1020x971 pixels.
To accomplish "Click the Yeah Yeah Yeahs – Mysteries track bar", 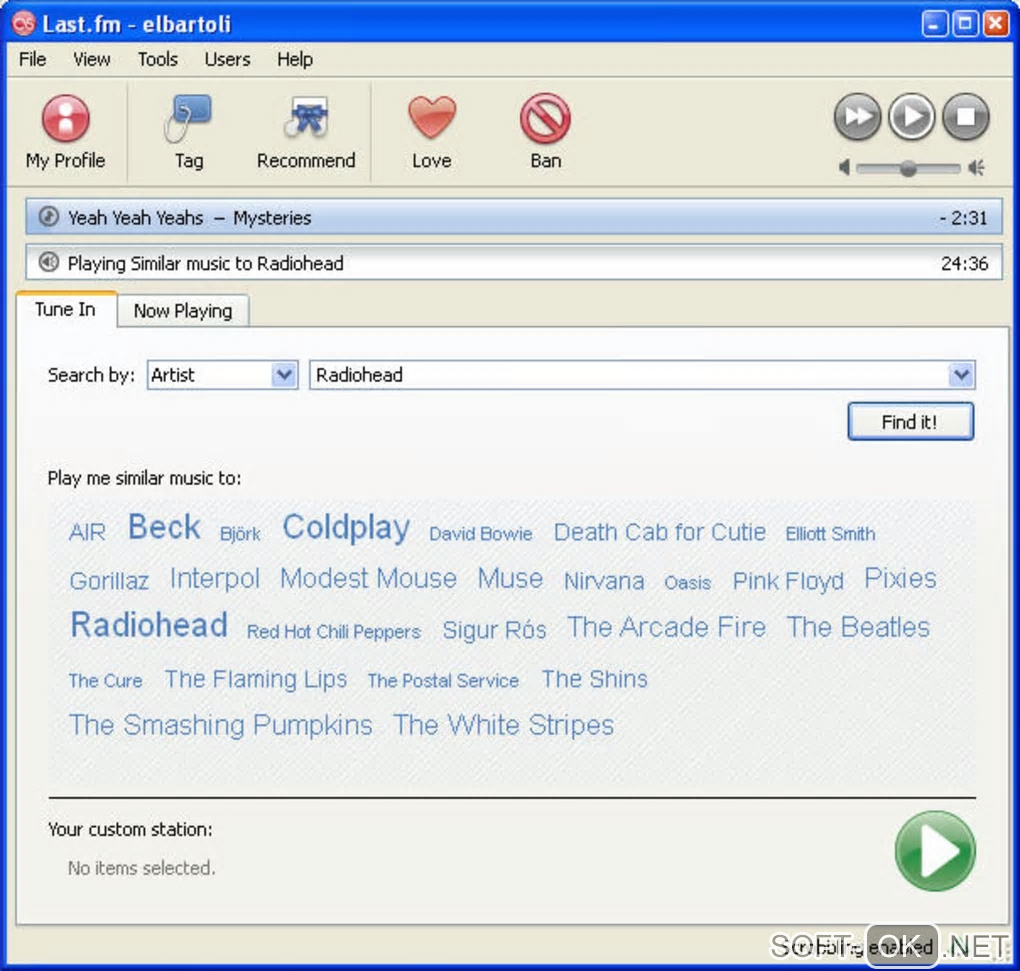I will click(514, 217).
